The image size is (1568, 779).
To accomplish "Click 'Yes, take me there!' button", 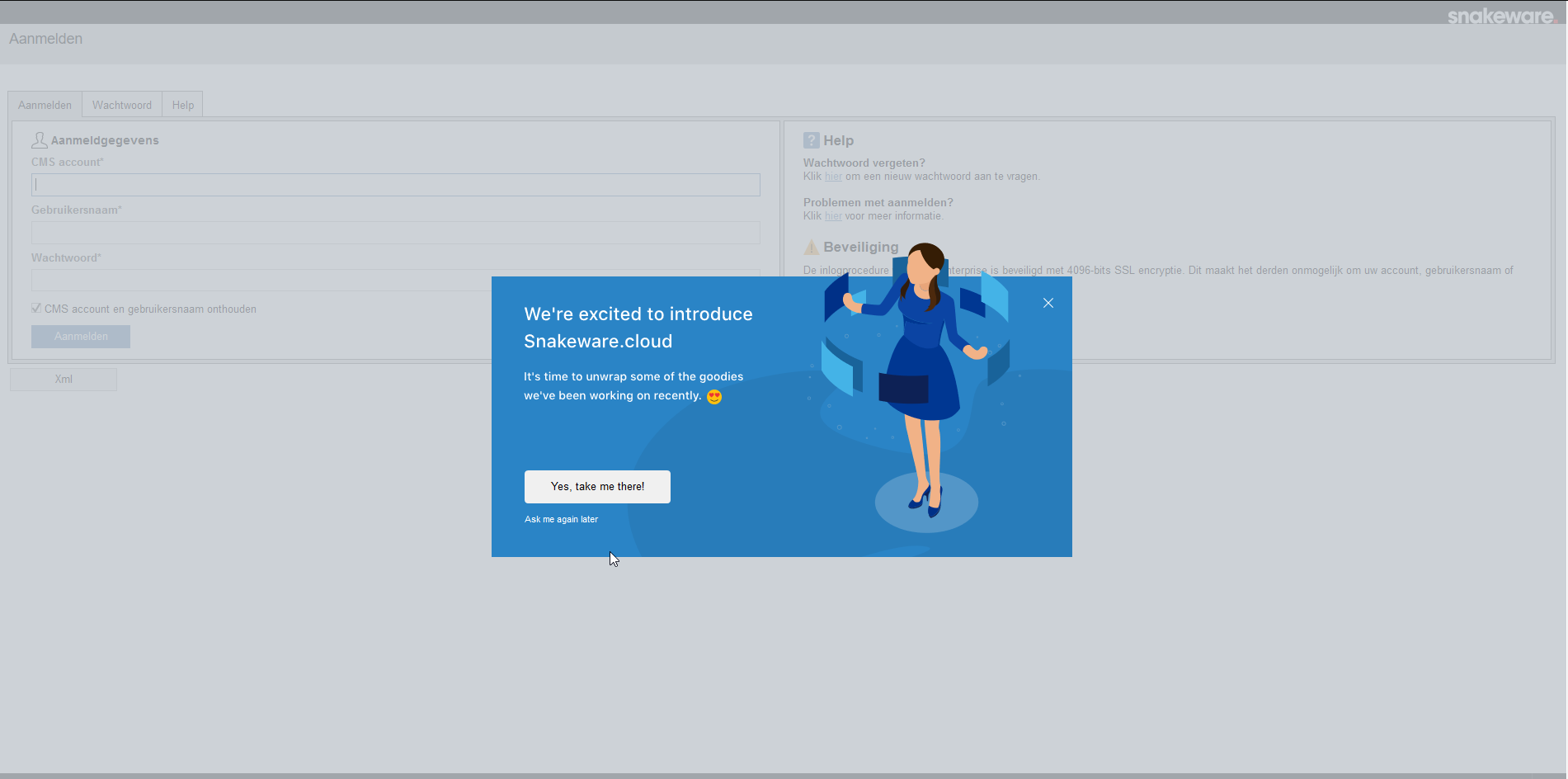I will [x=597, y=487].
